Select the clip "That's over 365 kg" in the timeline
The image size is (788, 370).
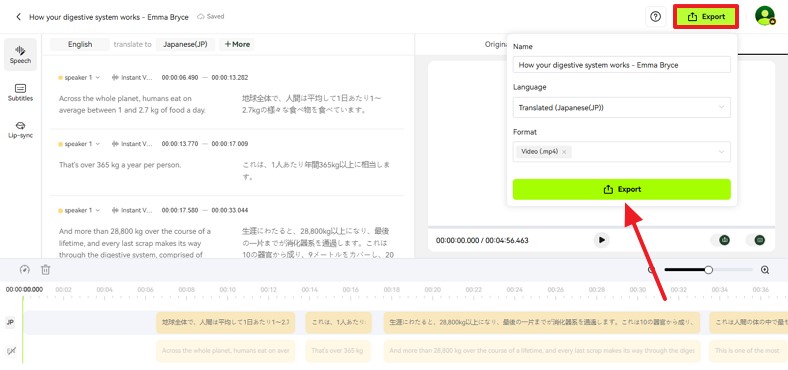[339, 351]
